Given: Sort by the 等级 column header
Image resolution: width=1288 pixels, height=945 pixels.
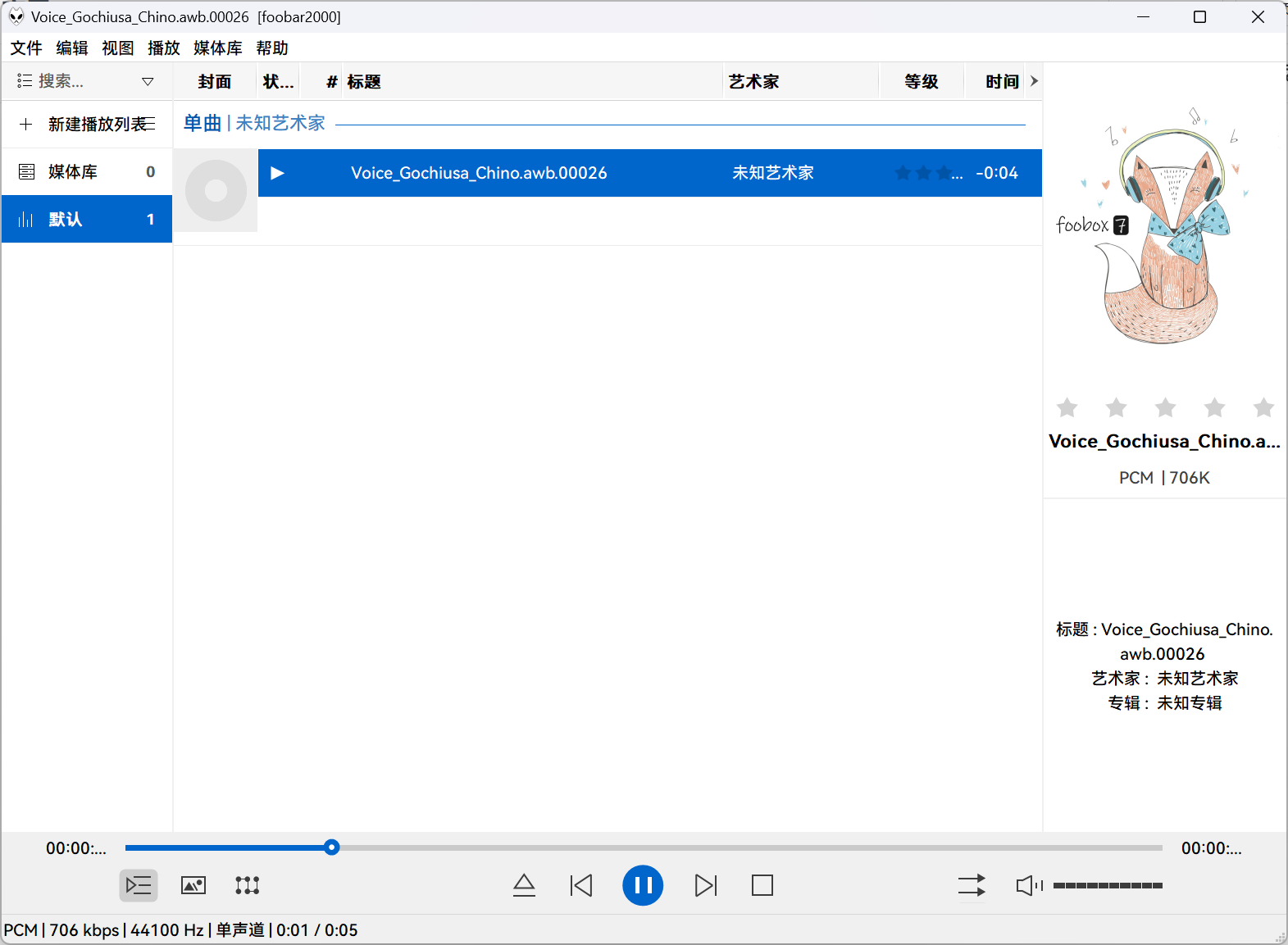Looking at the screenshot, I should click(922, 81).
